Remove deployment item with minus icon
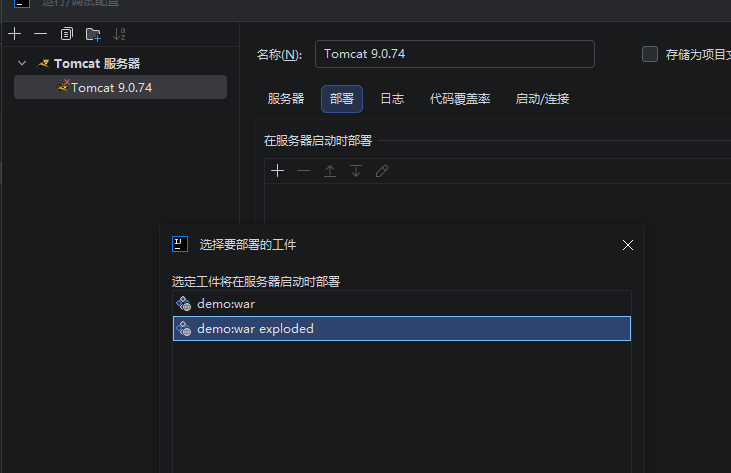Viewport: 731px width, 473px height. [x=303, y=171]
